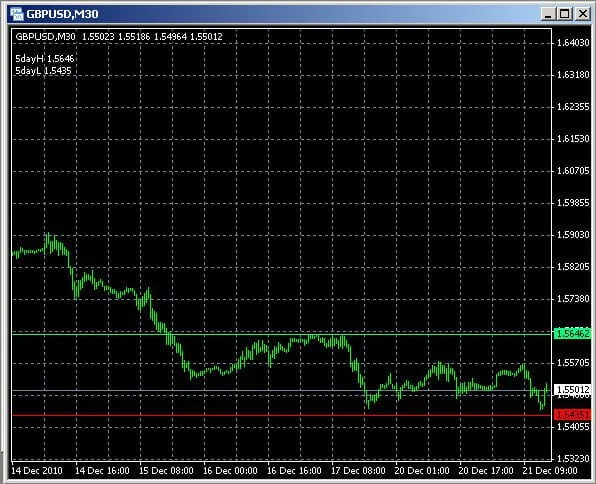This screenshot has height=484, width=596.
Task: Close the GBPUSD,M30 chart window
Action: tap(583, 14)
